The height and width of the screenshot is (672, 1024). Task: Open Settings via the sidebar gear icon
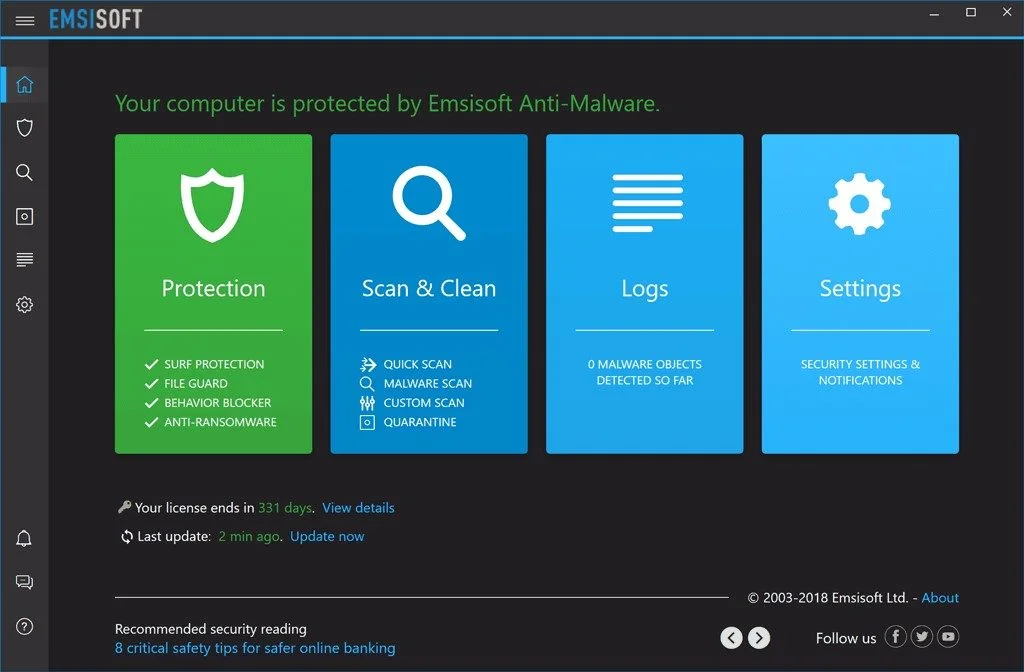[25, 305]
